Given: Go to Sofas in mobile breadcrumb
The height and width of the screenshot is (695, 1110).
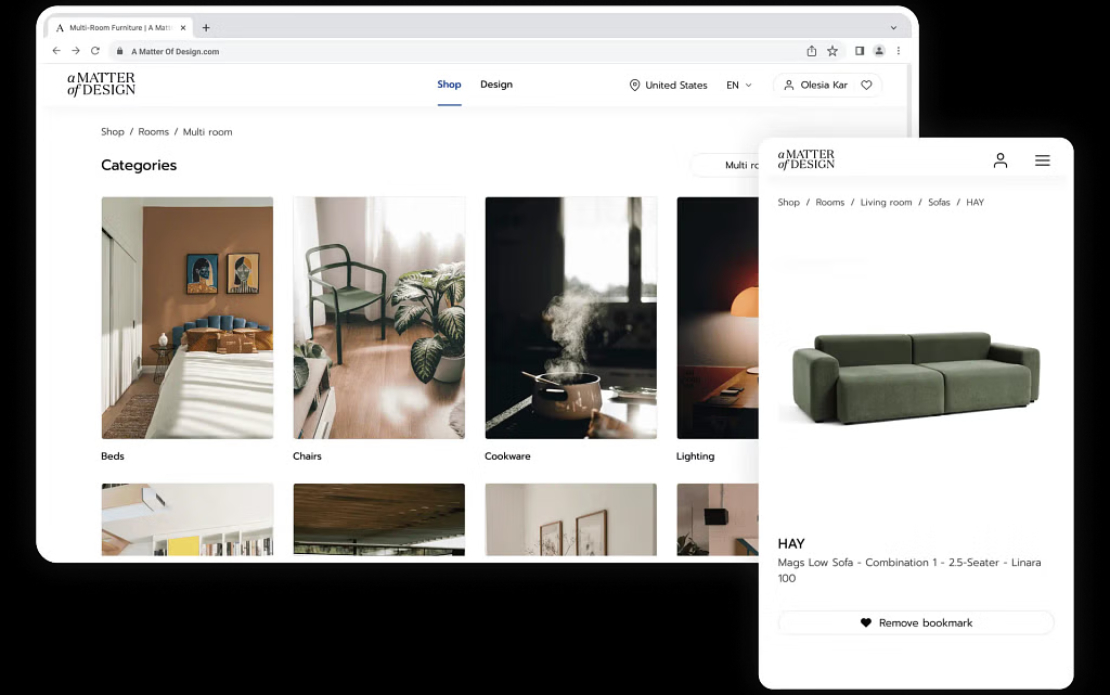Looking at the screenshot, I should (x=939, y=202).
